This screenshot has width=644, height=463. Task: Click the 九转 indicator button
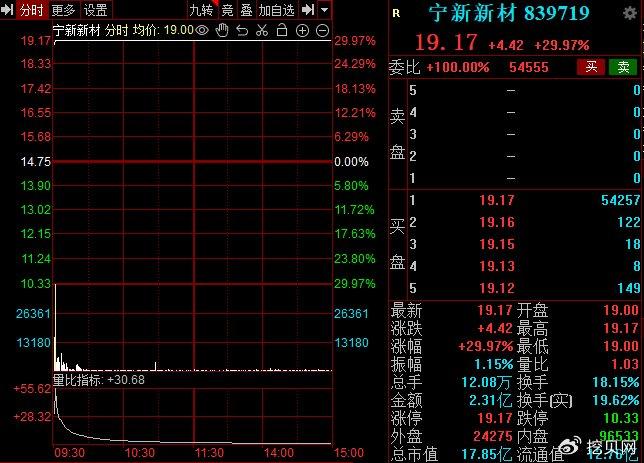[201, 10]
